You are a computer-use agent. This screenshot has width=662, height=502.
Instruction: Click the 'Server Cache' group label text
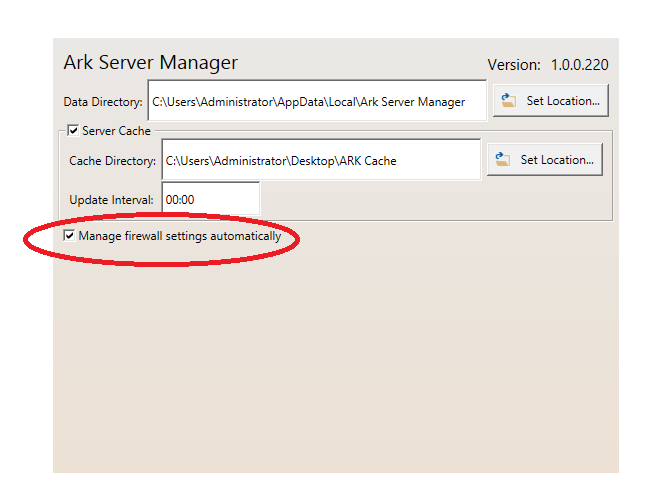pyautogui.click(x=116, y=131)
